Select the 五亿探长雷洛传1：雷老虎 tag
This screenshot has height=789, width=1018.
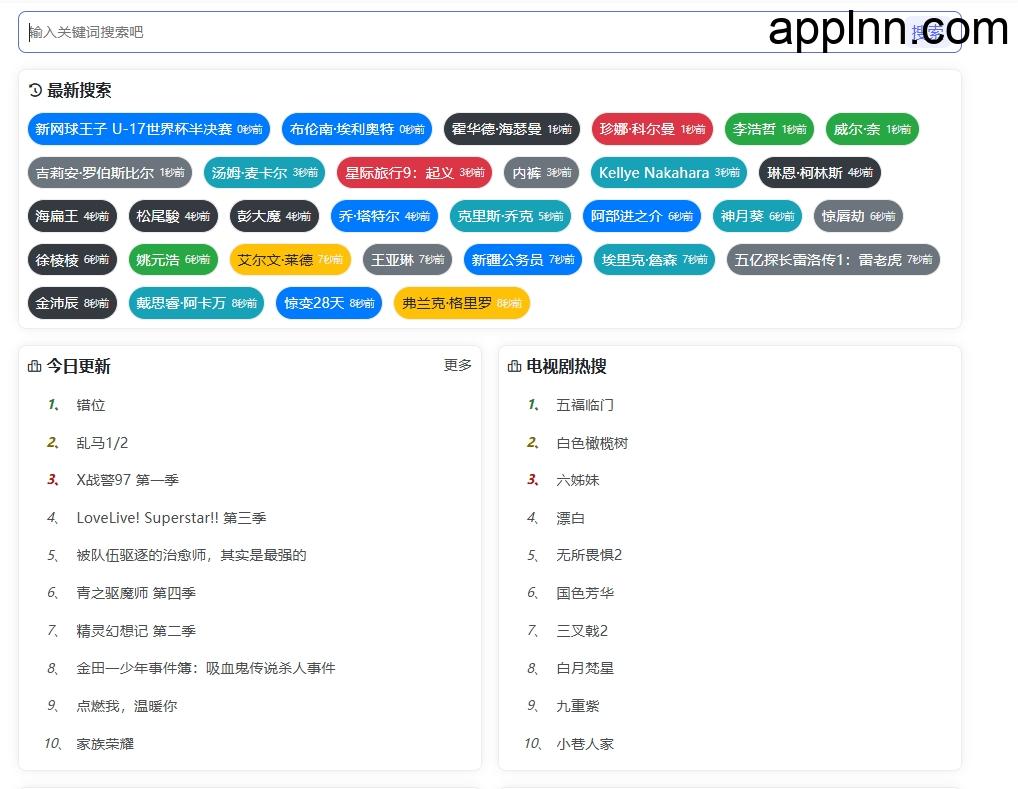click(834, 260)
